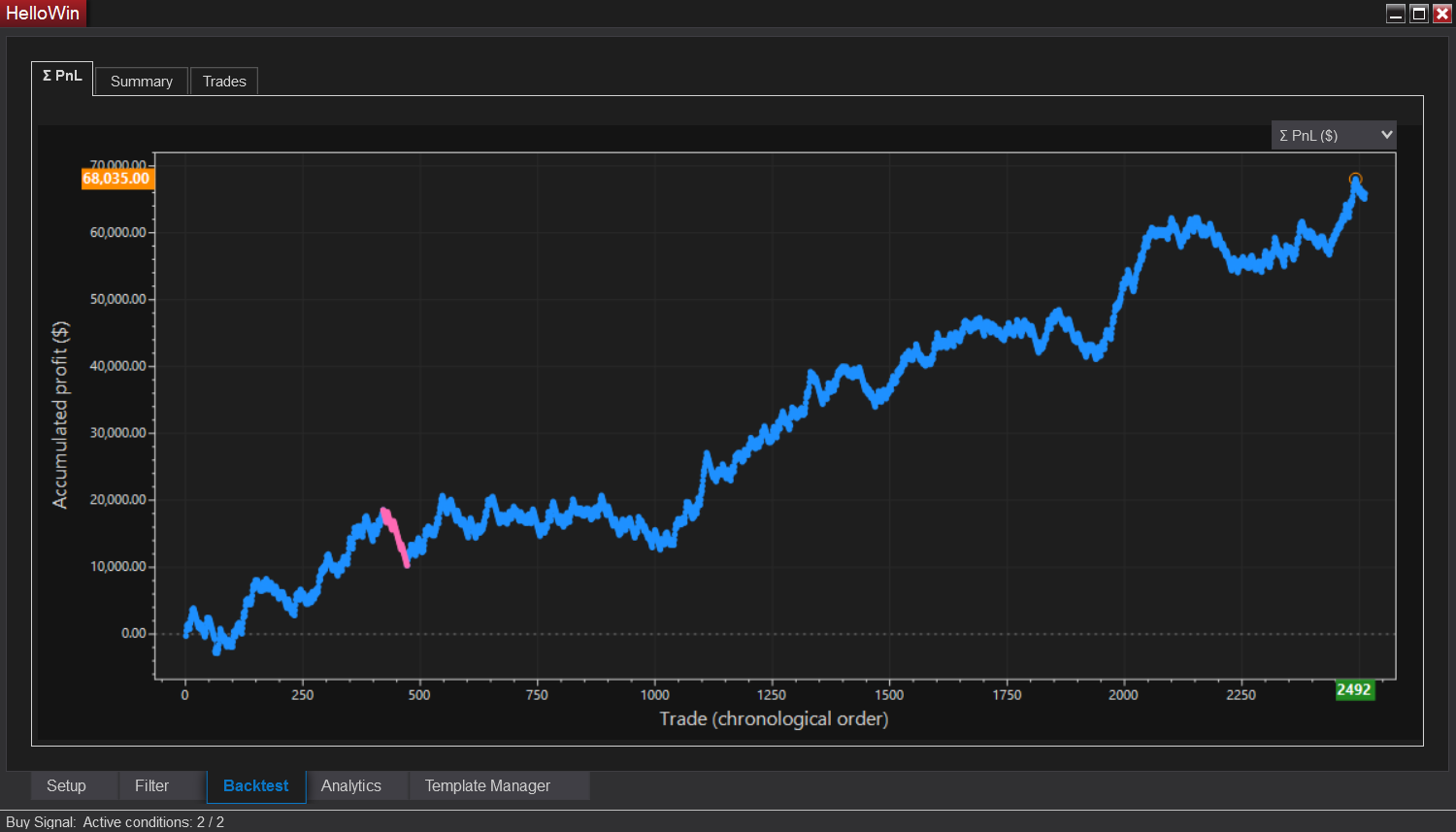
Task: Click the orange 68,035.00 value label
Action: pos(116,179)
